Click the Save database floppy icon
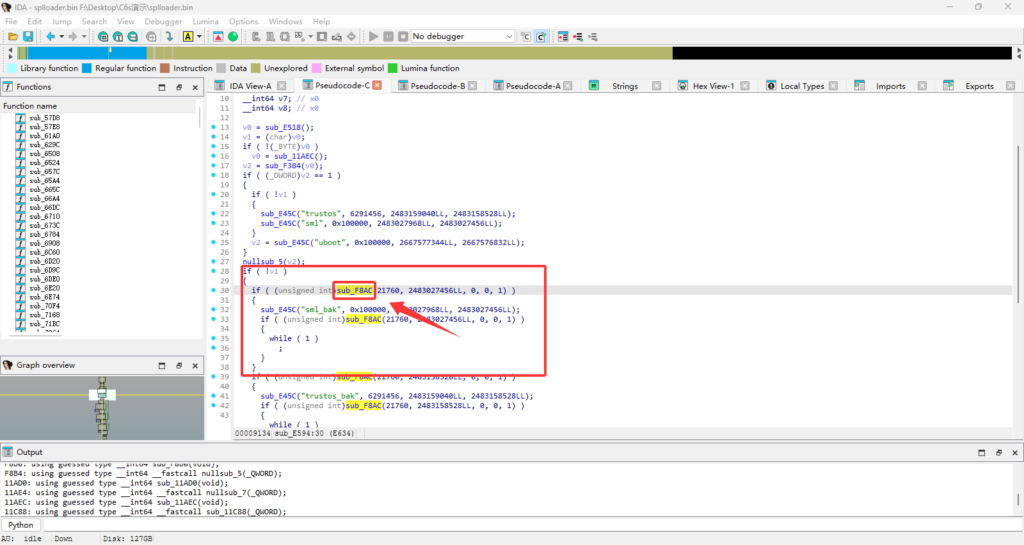Viewport: 1024px width, 545px height. click(x=28, y=37)
